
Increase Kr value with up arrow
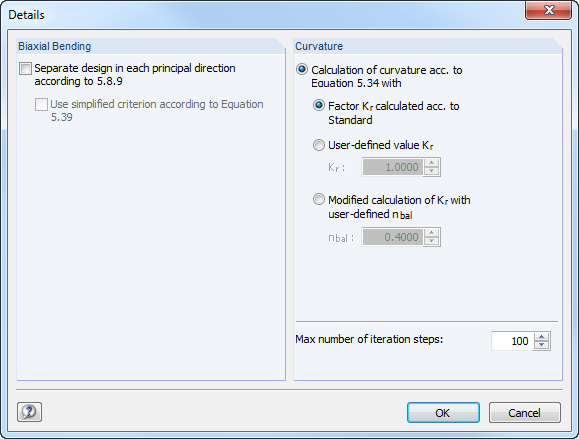click(x=431, y=163)
